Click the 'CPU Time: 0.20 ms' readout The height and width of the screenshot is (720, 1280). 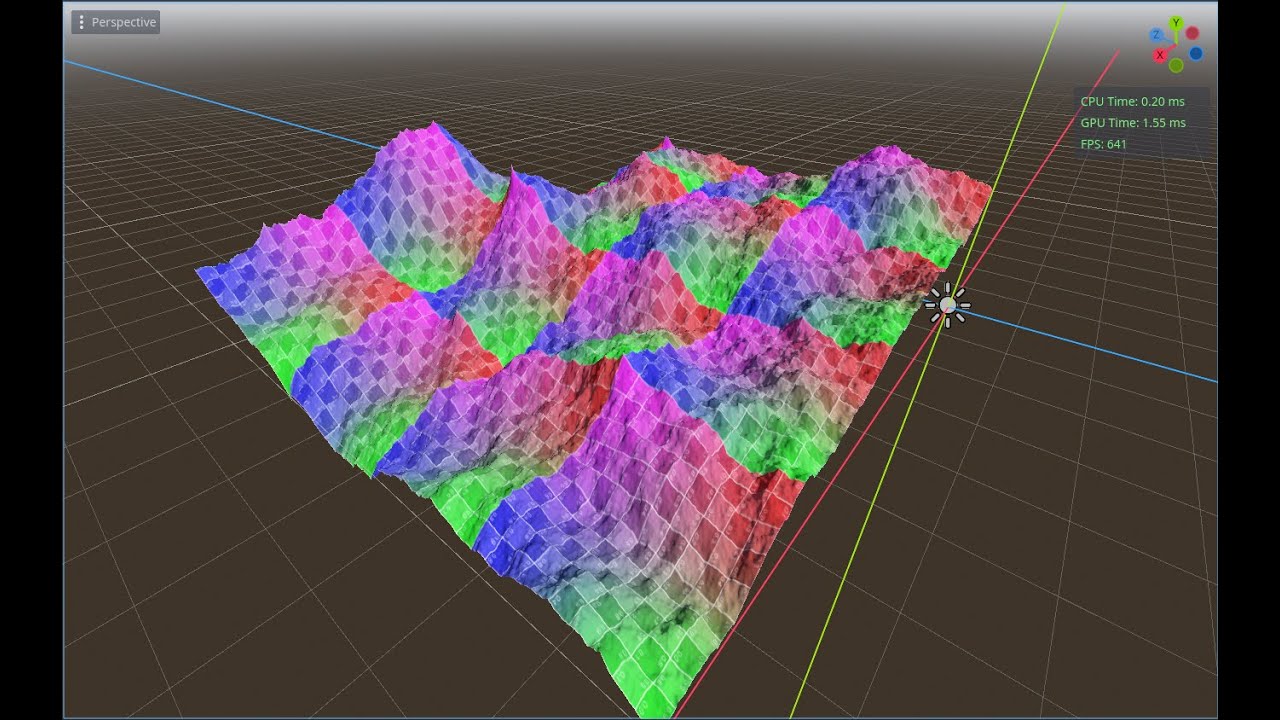click(x=1132, y=101)
